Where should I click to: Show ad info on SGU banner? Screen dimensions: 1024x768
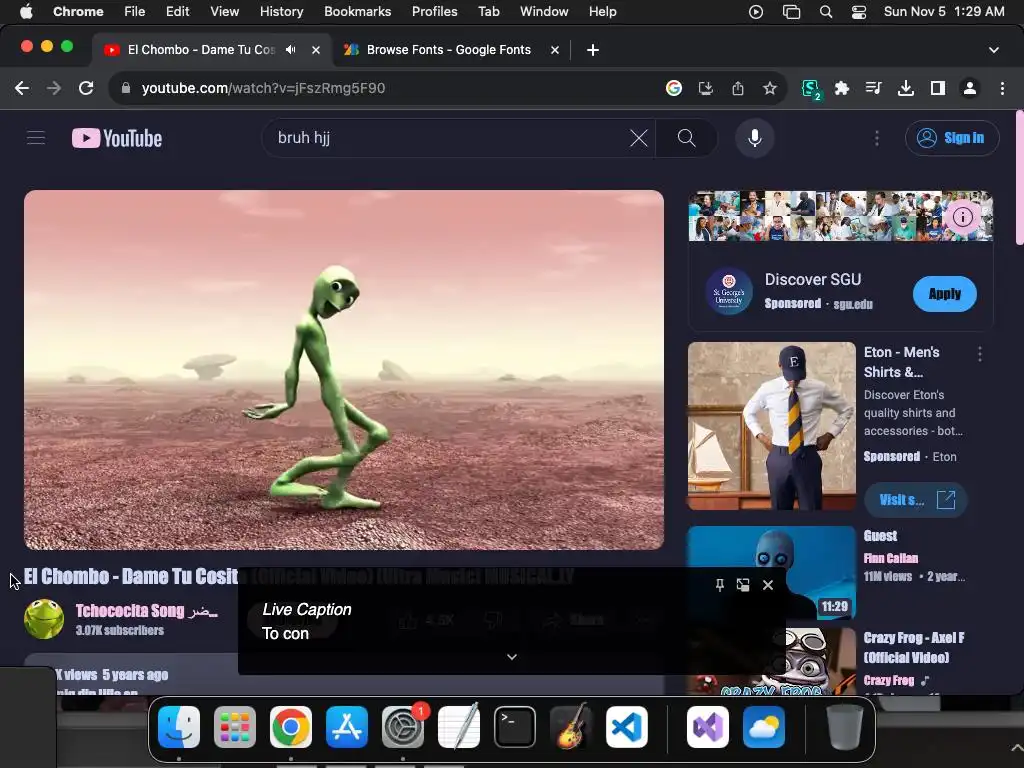point(962,217)
